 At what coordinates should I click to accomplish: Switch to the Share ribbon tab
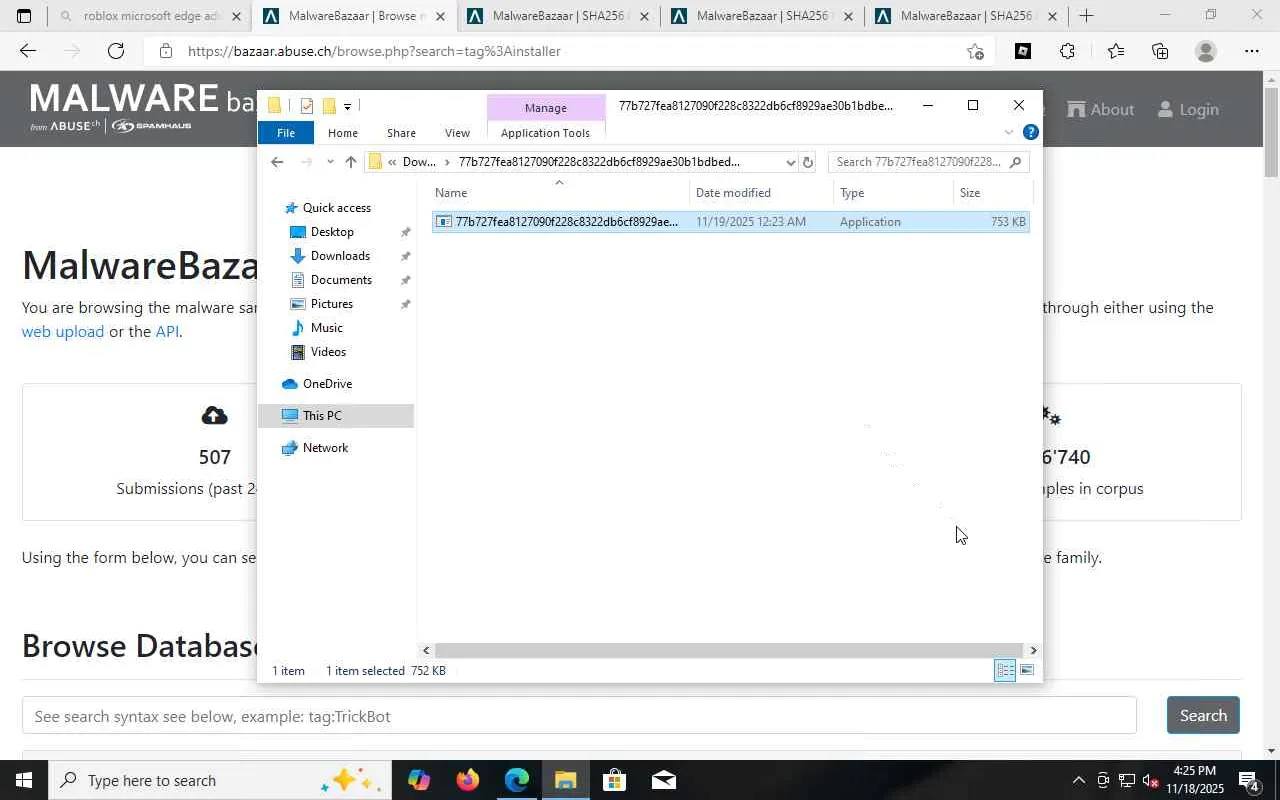tap(401, 133)
